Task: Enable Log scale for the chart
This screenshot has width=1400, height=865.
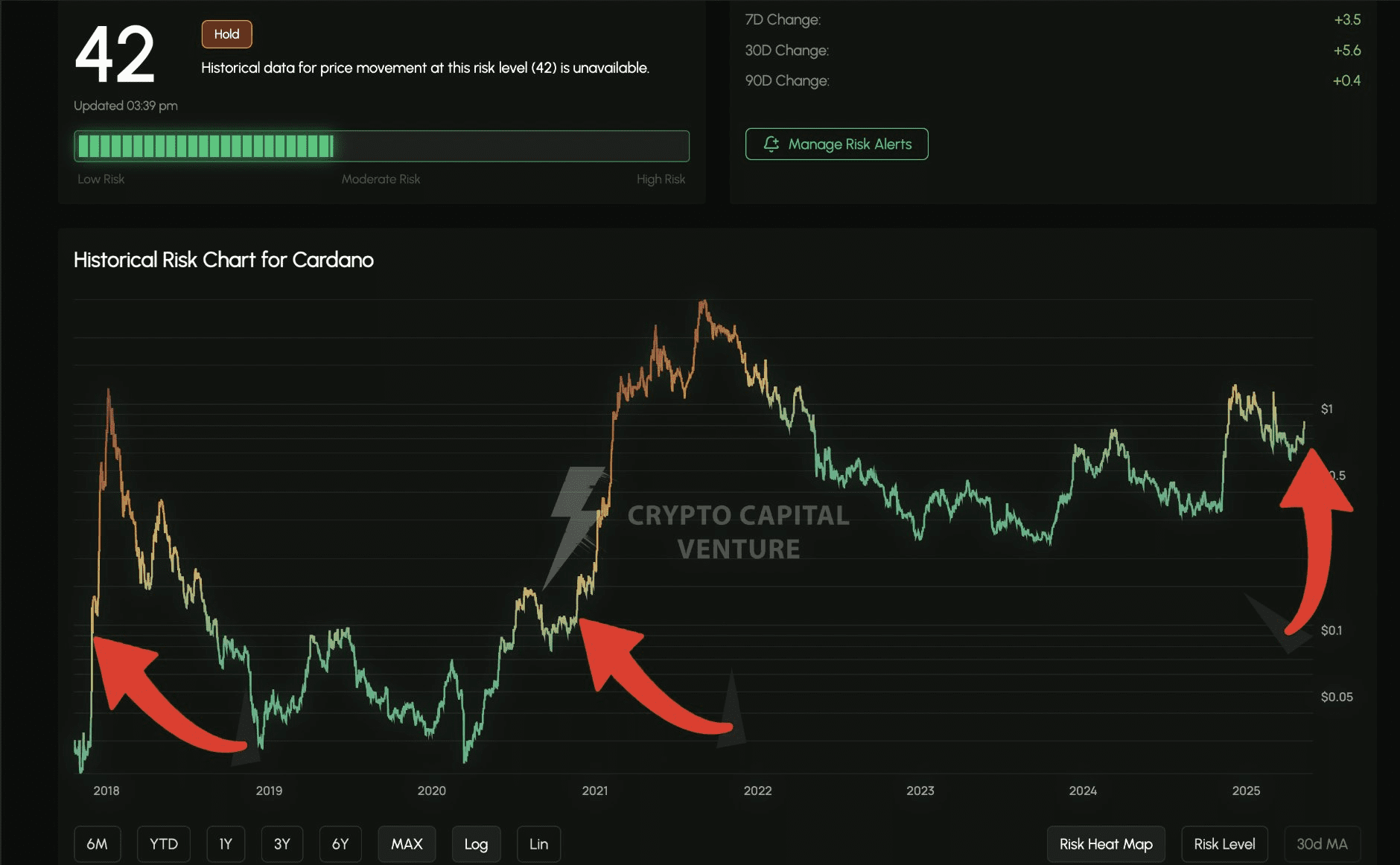Action: [476, 843]
